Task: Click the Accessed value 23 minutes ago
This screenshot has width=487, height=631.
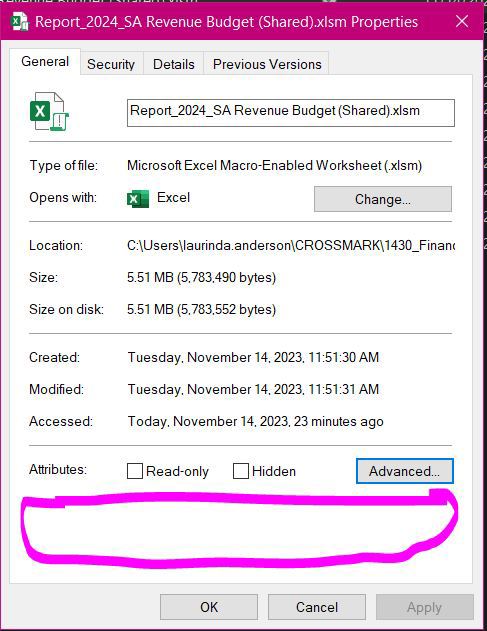Action: click(x=256, y=421)
